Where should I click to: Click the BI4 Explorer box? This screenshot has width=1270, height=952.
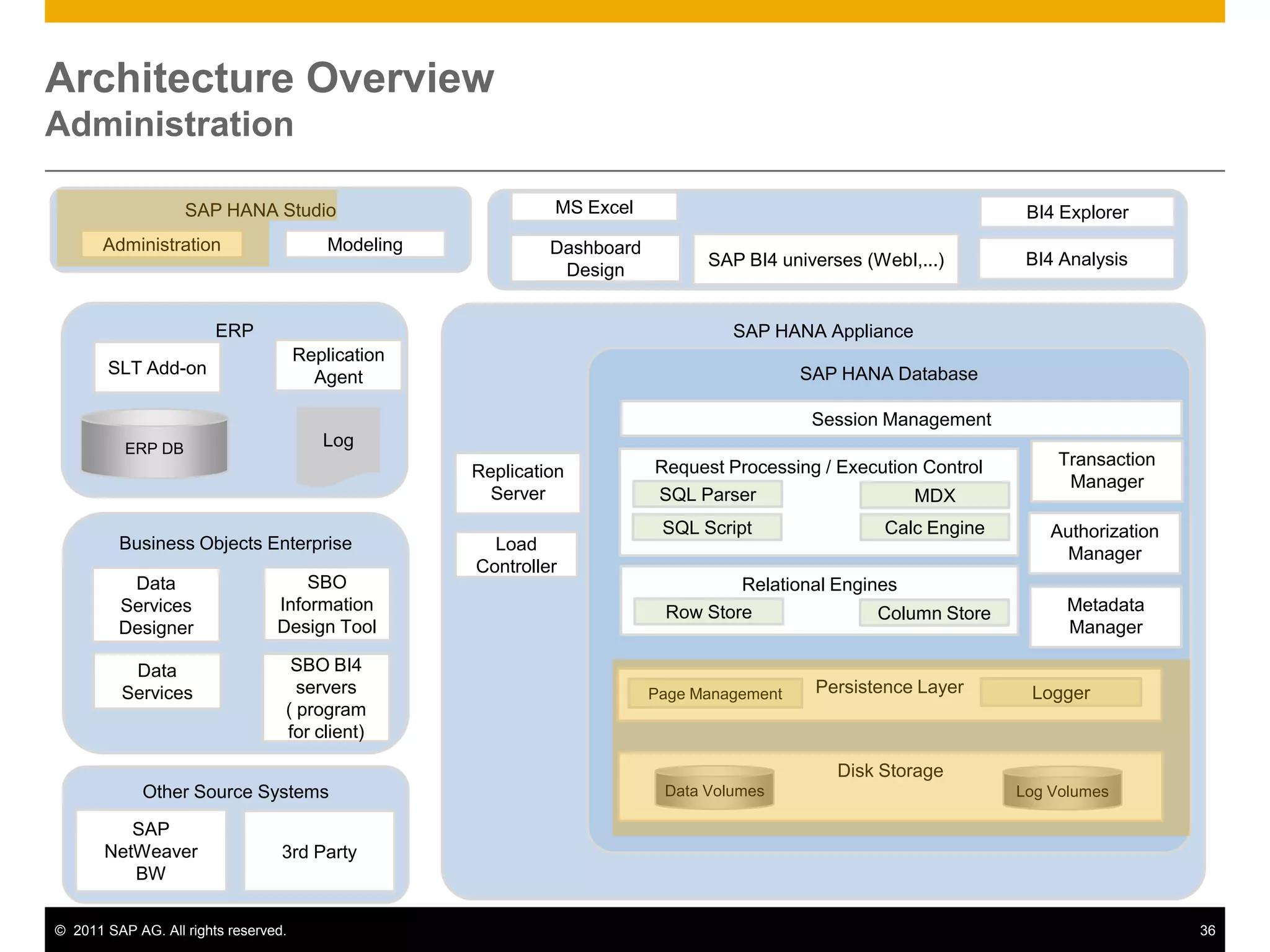(x=1077, y=212)
